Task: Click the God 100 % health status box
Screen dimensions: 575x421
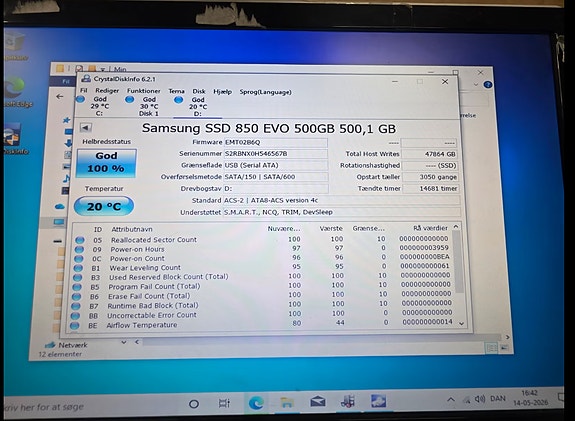Action: click(106, 162)
